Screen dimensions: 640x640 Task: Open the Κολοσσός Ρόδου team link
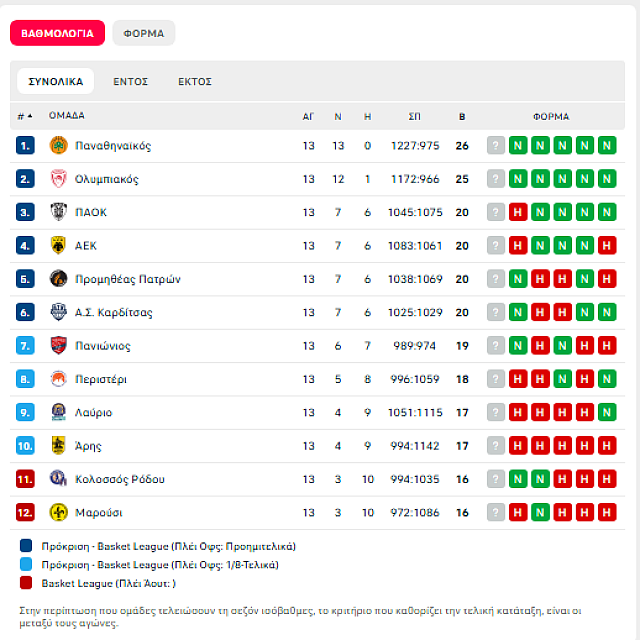click(120, 480)
